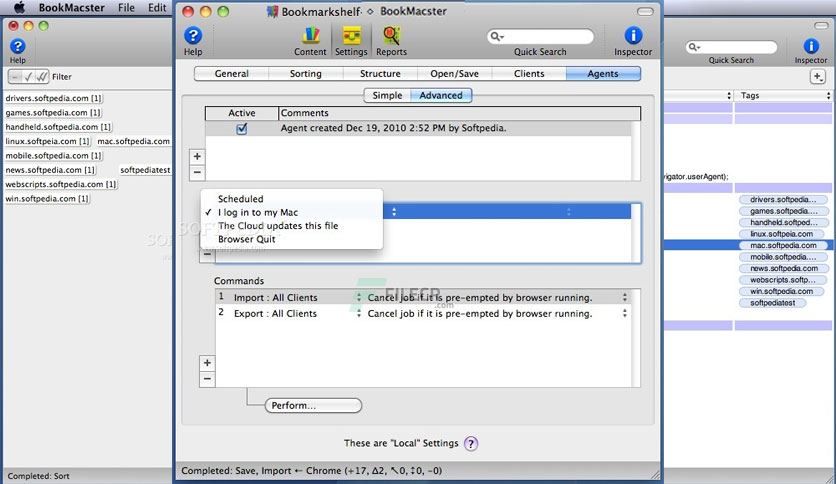Select the news.softpedia.com tag pill on the right
836x484 pixels.
click(x=783, y=268)
